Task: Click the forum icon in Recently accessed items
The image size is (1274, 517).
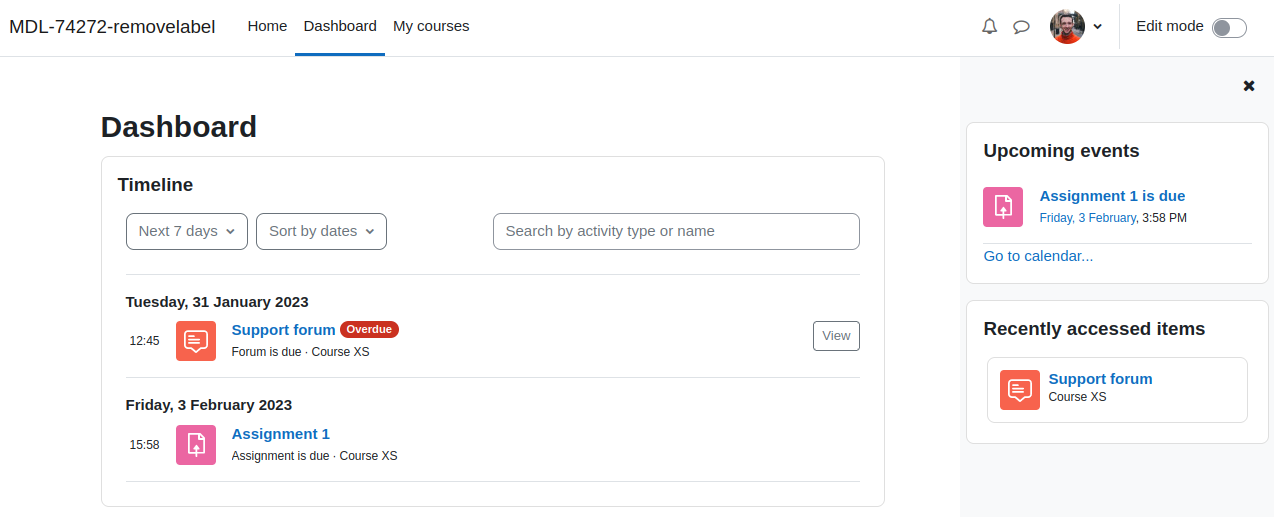Action: click(1020, 389)
